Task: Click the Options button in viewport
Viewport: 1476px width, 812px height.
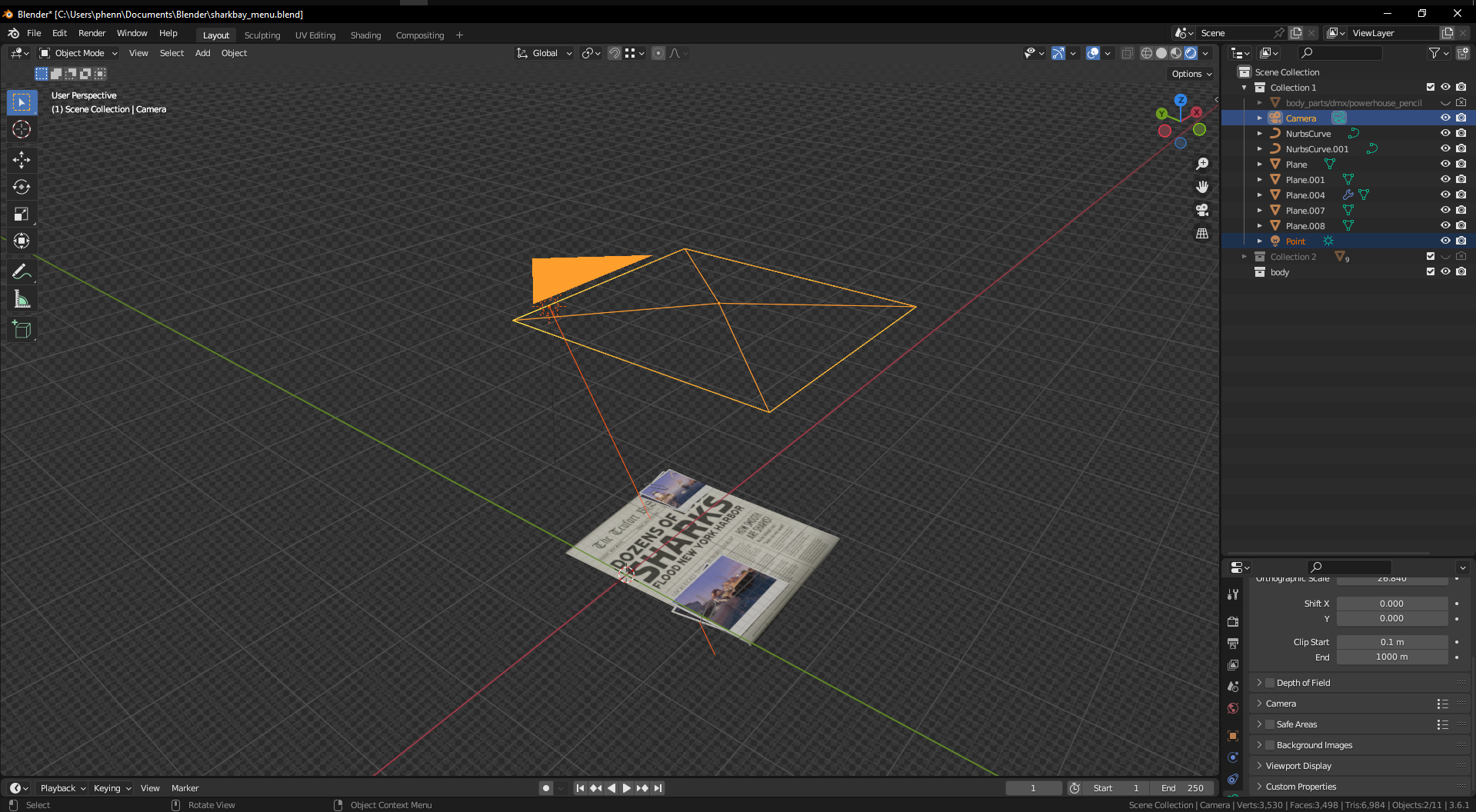Action: tap(1191, 74)
